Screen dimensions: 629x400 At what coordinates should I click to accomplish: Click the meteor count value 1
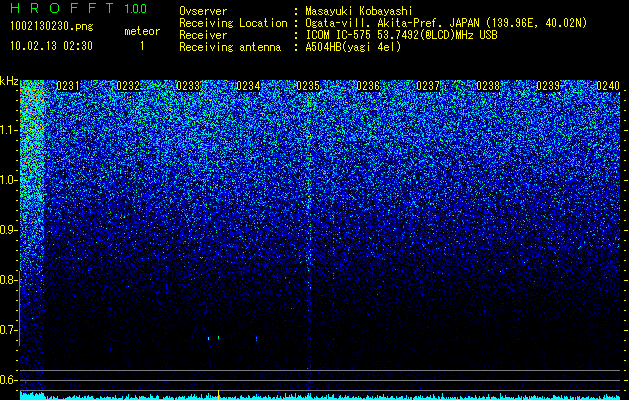[x=142, y=47]
